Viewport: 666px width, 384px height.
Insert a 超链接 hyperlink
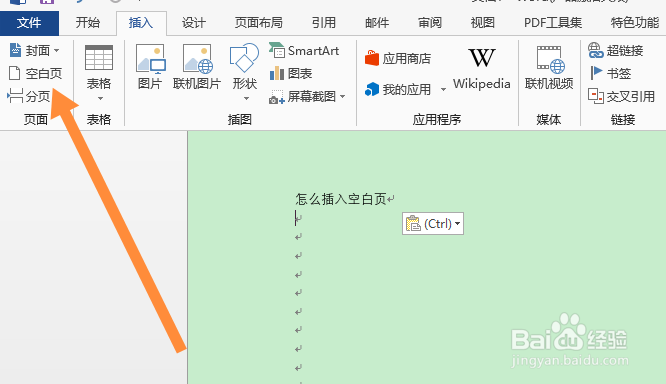click(x=616, y=51)
